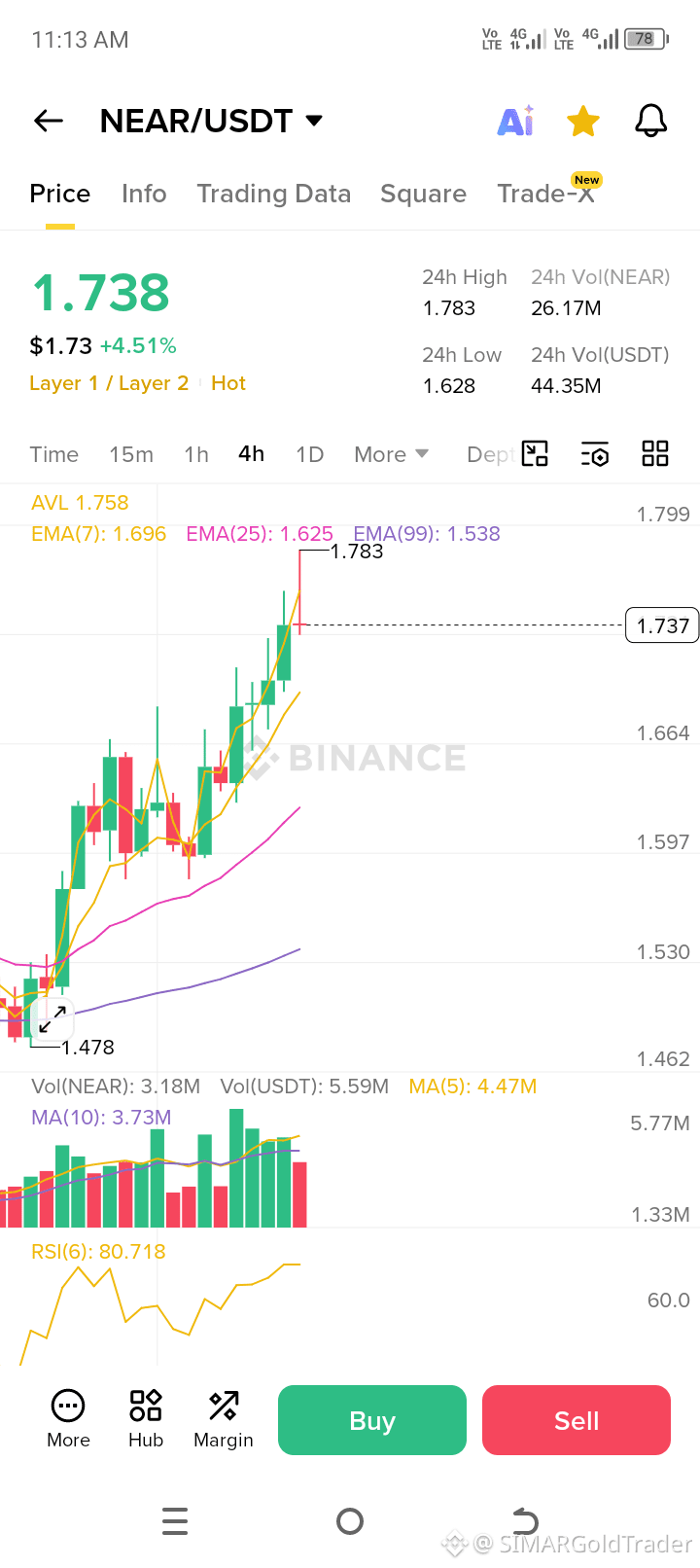Tap the red Sell button
Image resolution: width=700 pixels, height=1568 pixels.
[x=577, y=1420]
